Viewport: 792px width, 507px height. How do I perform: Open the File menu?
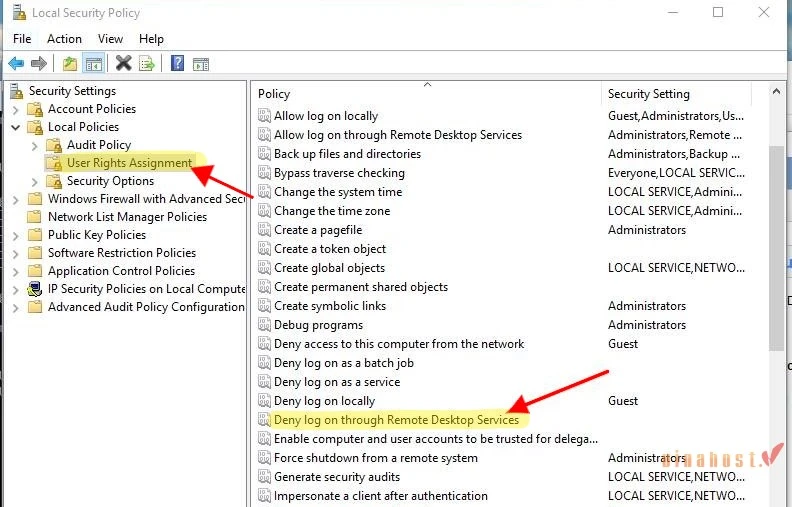coord(22,39)
